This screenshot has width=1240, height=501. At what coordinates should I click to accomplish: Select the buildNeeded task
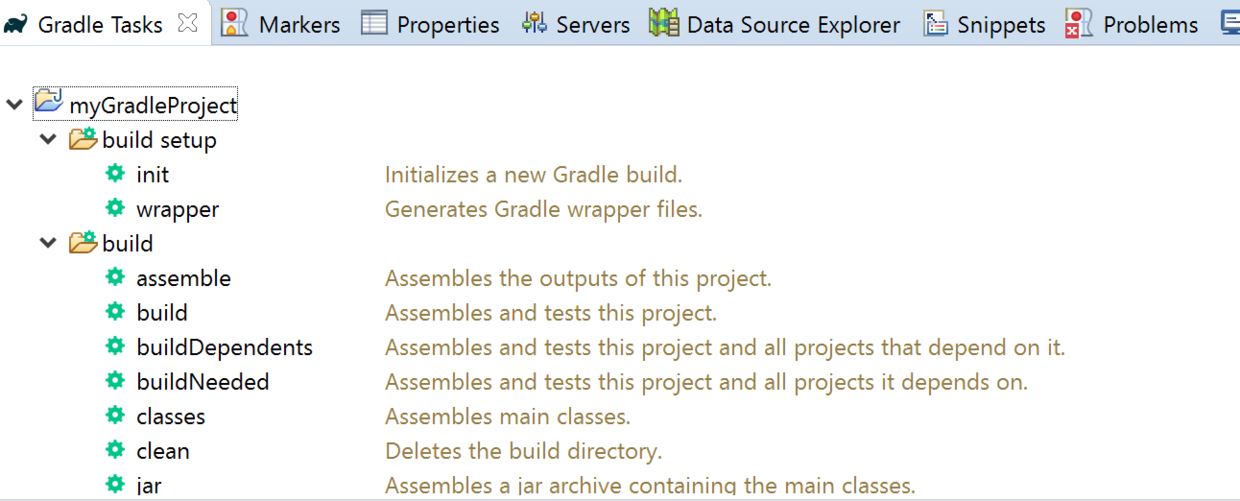pos(203,382)
